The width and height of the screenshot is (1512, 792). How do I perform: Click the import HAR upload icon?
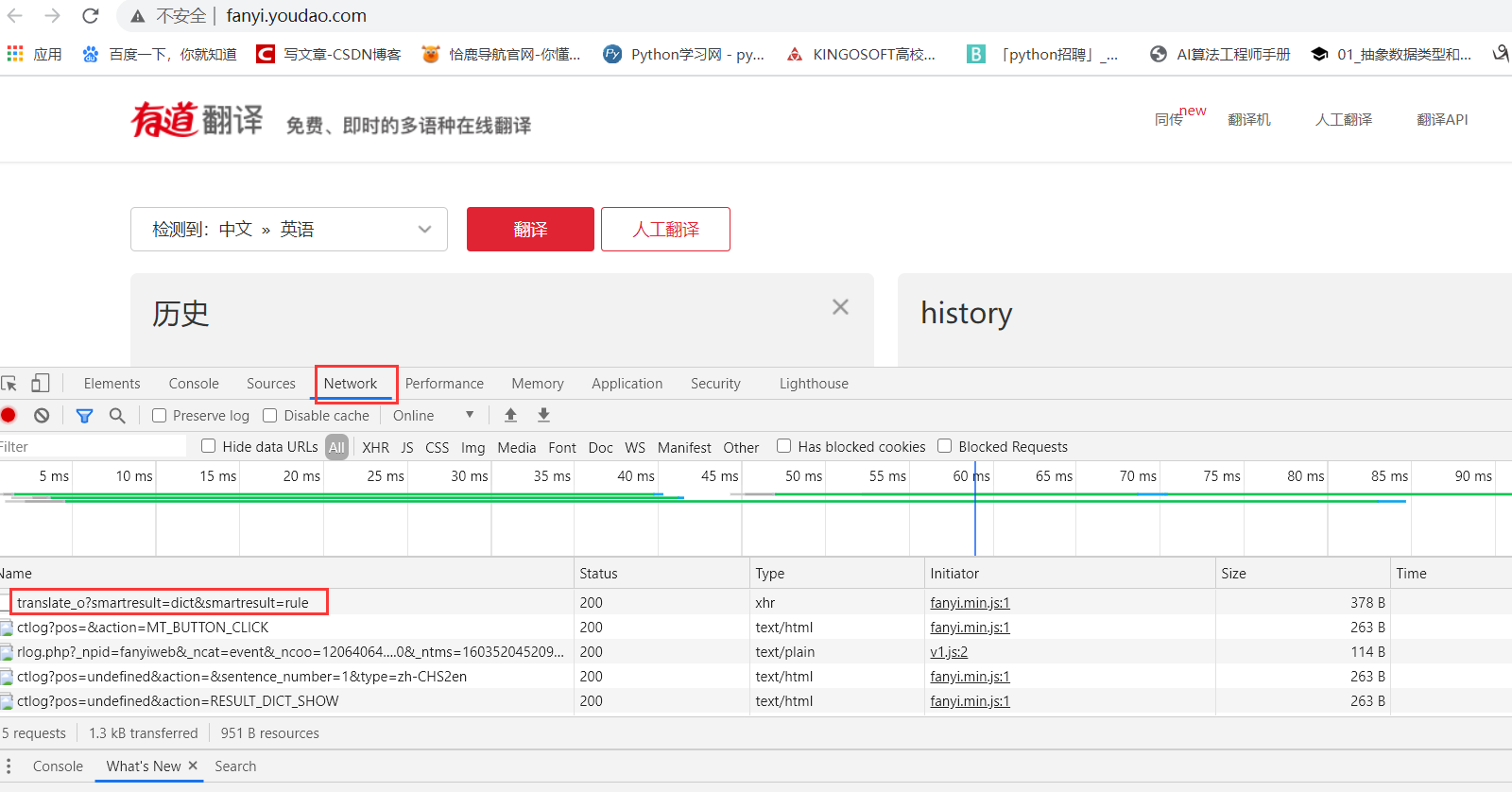click(x=510, y=415)
